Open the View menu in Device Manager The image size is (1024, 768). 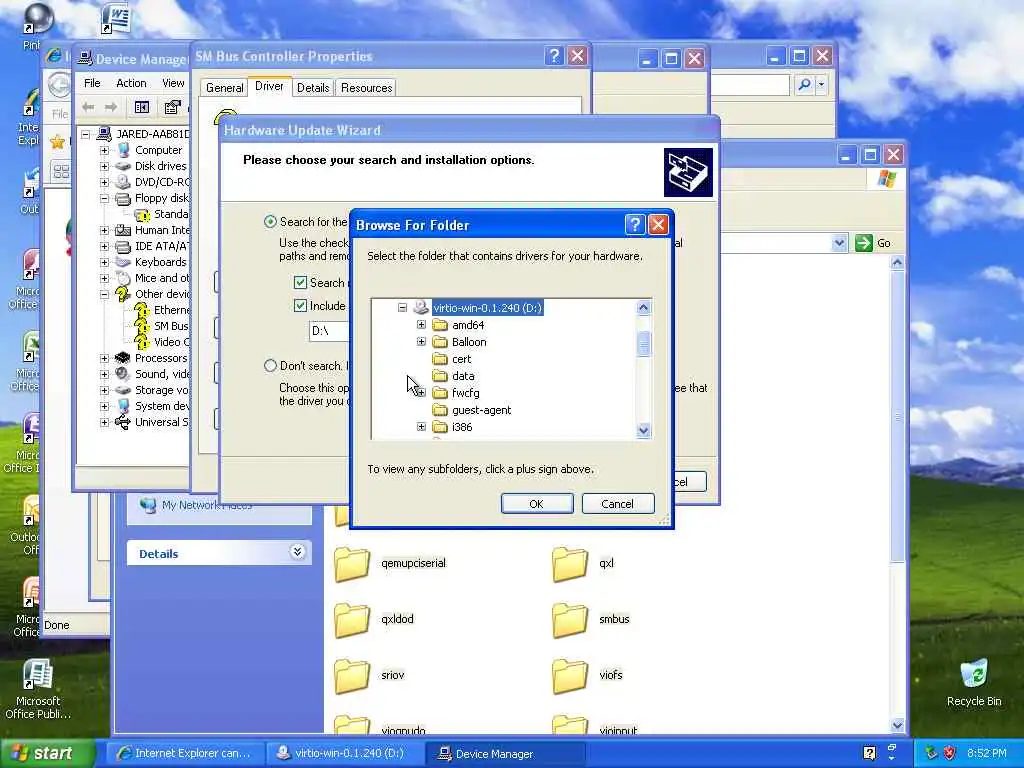pos(173,83)
